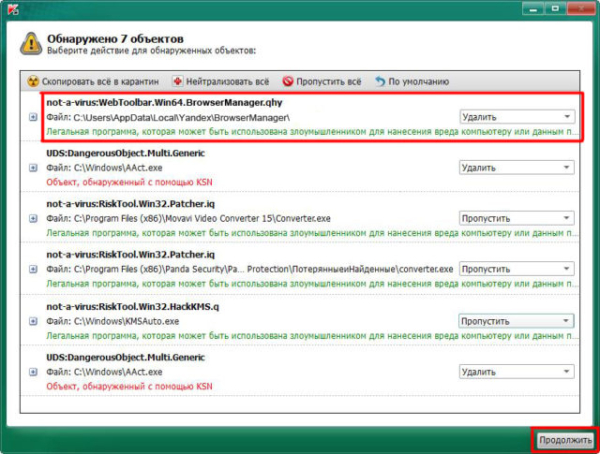
Task: Close the Kaspersky window
Action: click(581, 8)
